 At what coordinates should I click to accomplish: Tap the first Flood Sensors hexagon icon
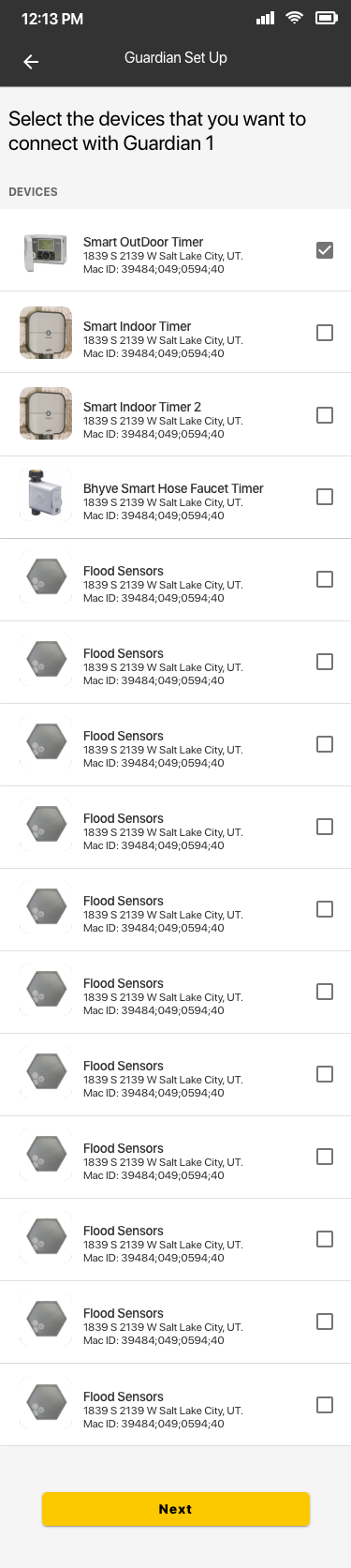pyautogui.click(x=46, y=577)
